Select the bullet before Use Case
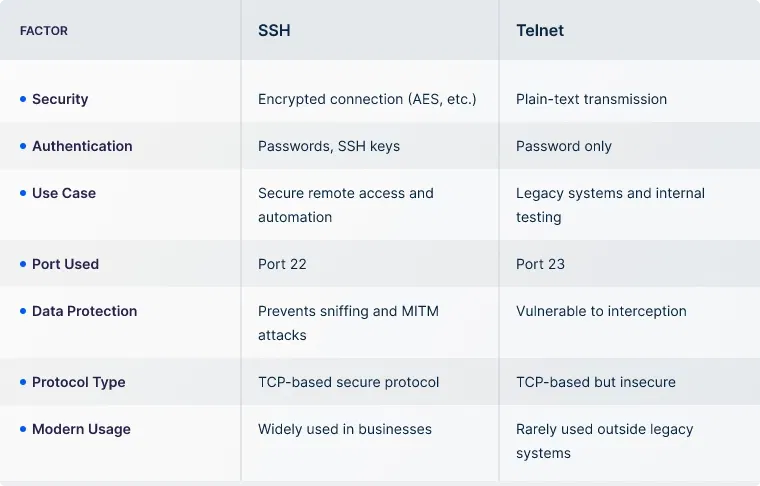The image size is (760, 486). pyautogui.click(x=23, y=193)
